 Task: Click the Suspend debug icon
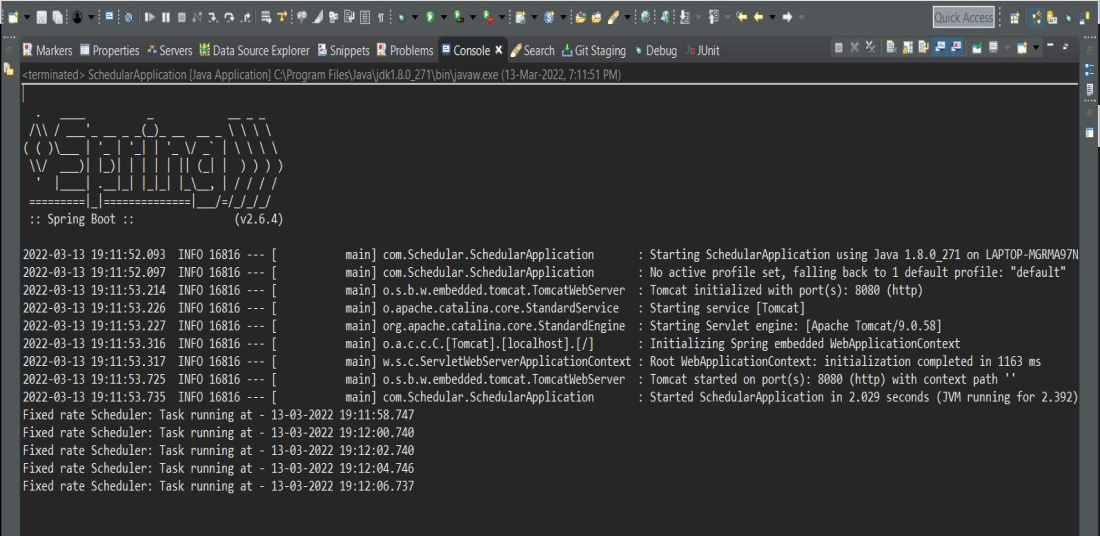point(166,17)
